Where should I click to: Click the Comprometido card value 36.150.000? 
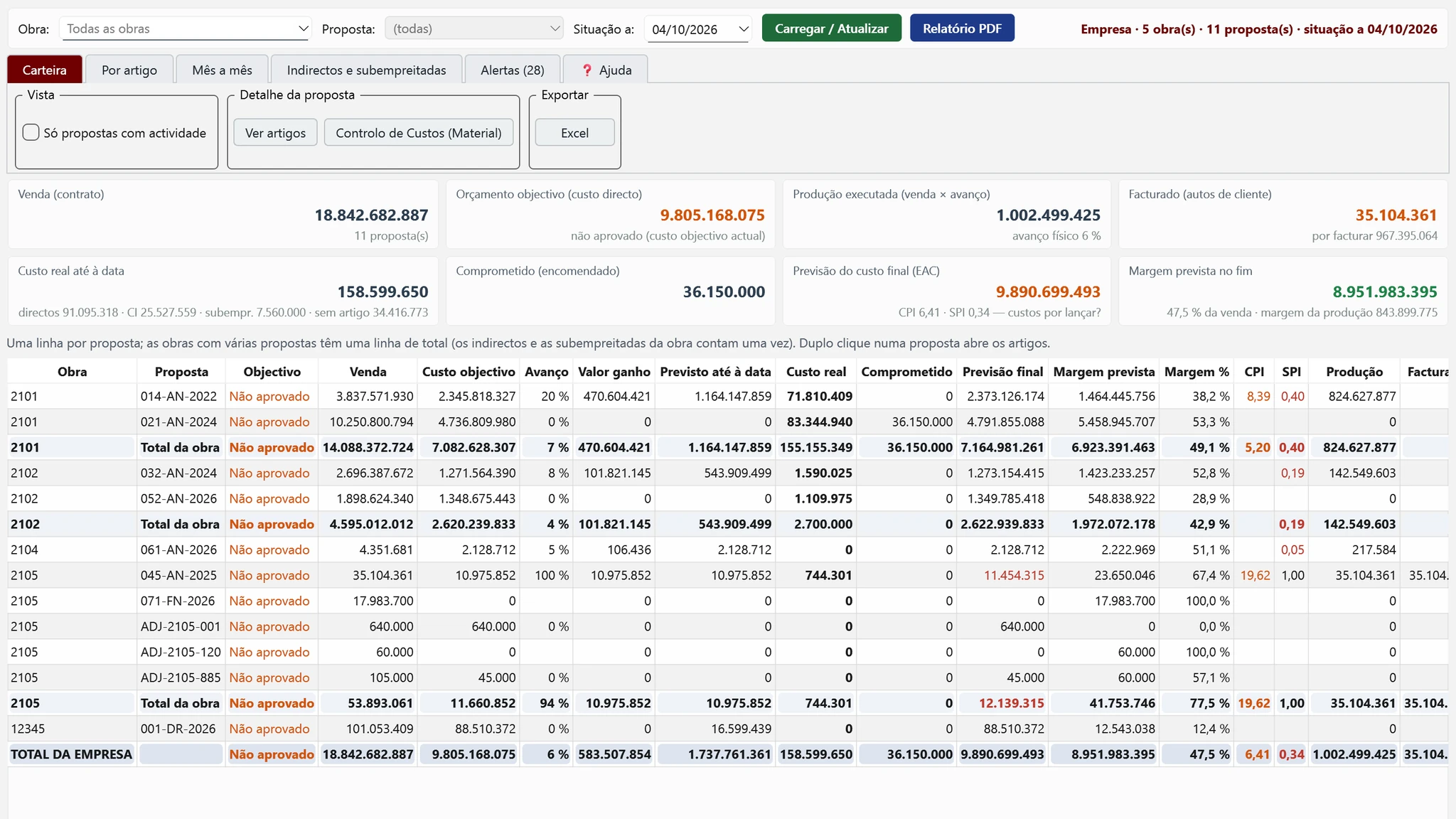pyautogui.click(x=724, y=291)
